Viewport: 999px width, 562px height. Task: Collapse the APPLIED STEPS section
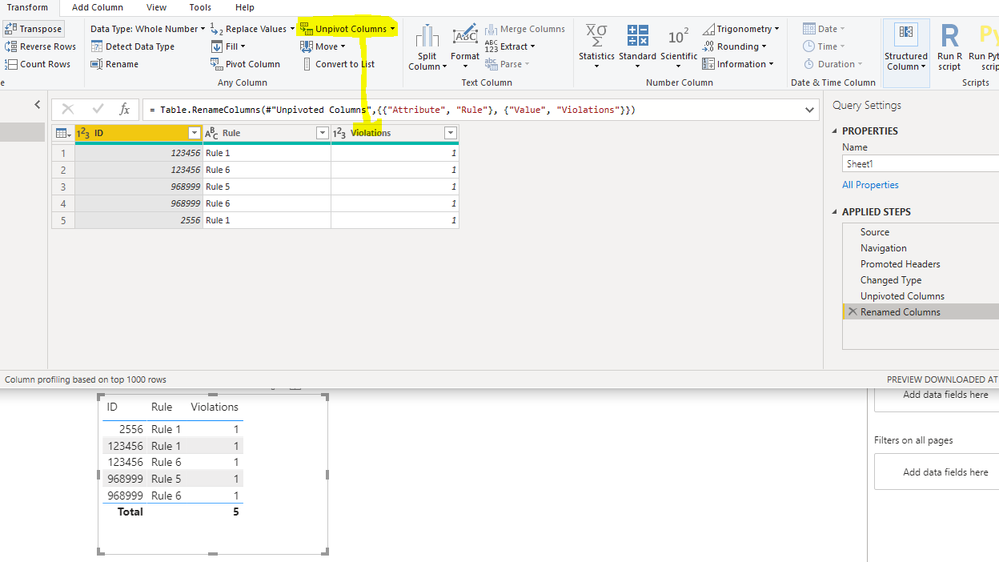(835, 212)
